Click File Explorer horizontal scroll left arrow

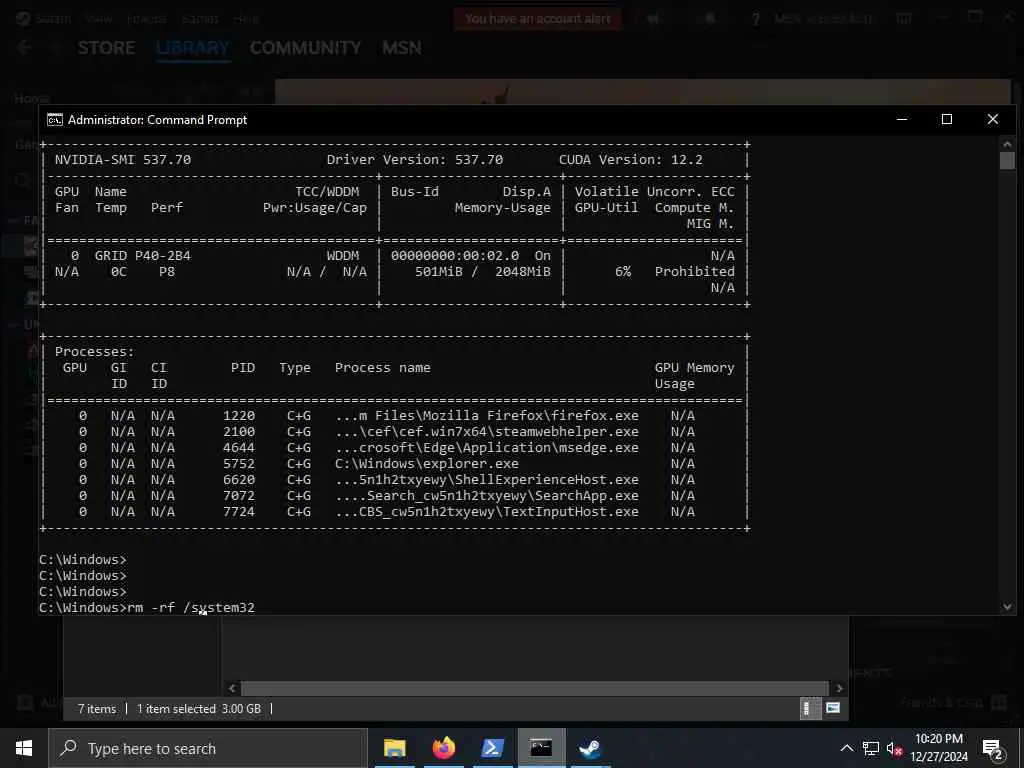(232, 688)
